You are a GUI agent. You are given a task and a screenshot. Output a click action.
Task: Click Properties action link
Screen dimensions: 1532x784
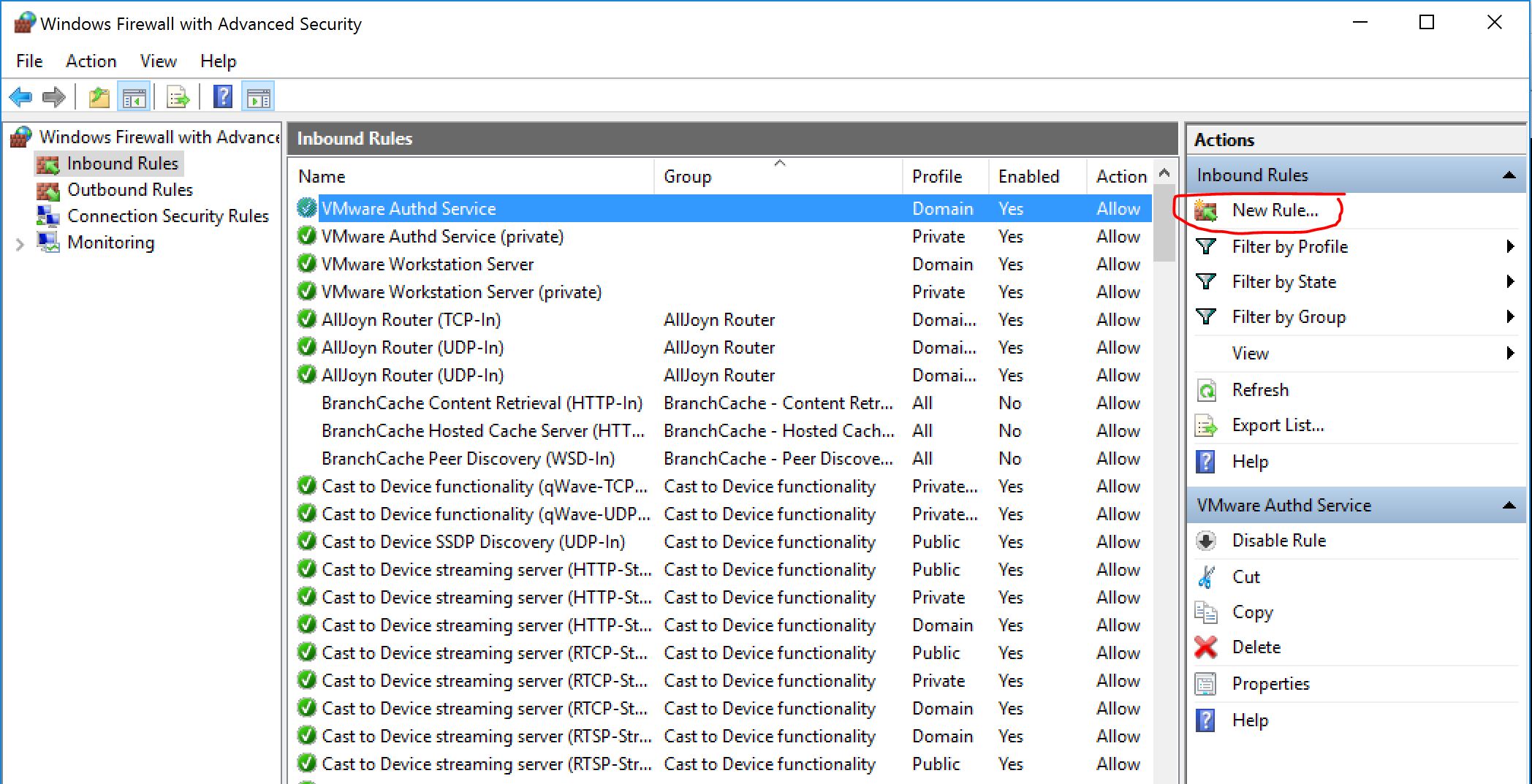(1271, 684)
